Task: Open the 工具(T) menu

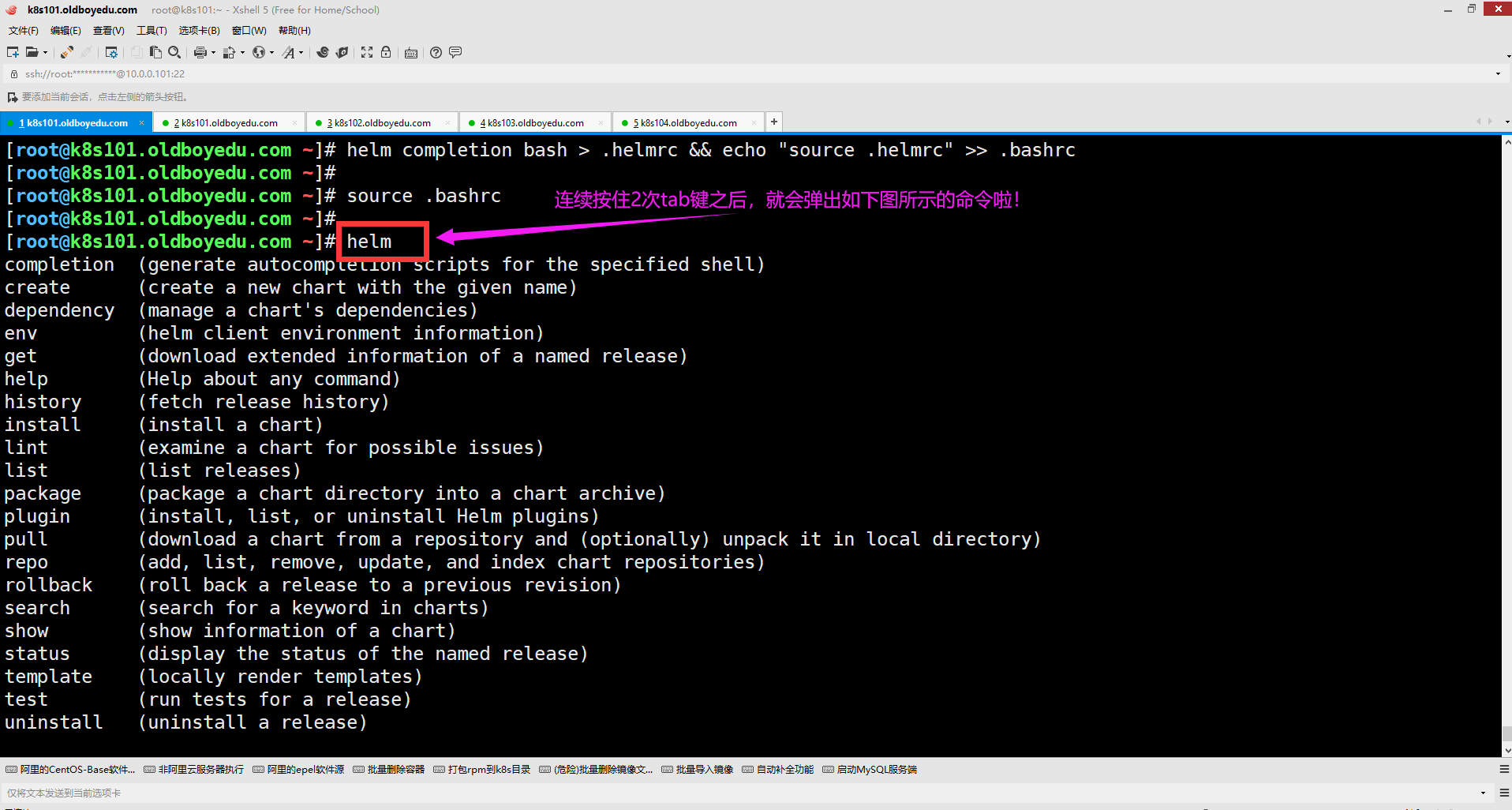Action: pos(152,31)
